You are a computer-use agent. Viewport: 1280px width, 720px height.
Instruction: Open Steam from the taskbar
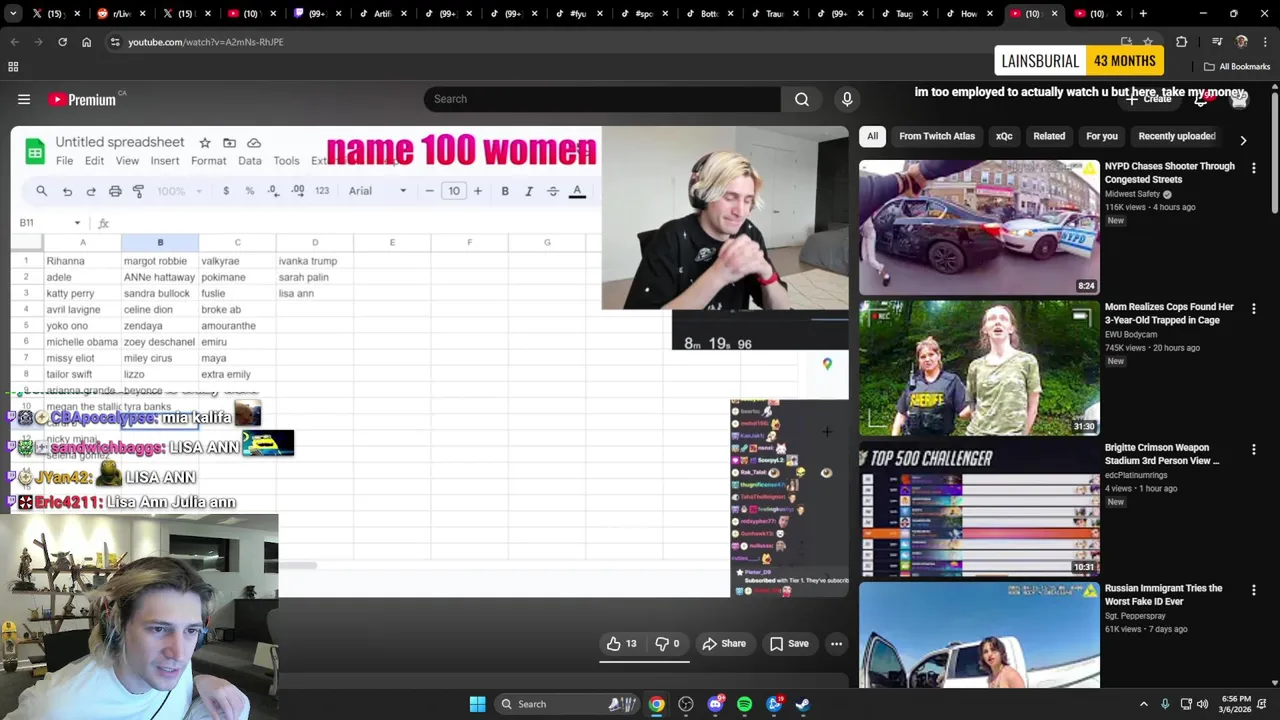point(802,704)
